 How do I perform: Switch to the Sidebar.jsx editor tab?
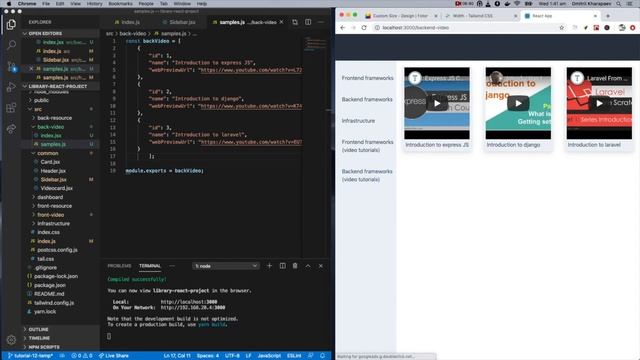coord(179,22)
